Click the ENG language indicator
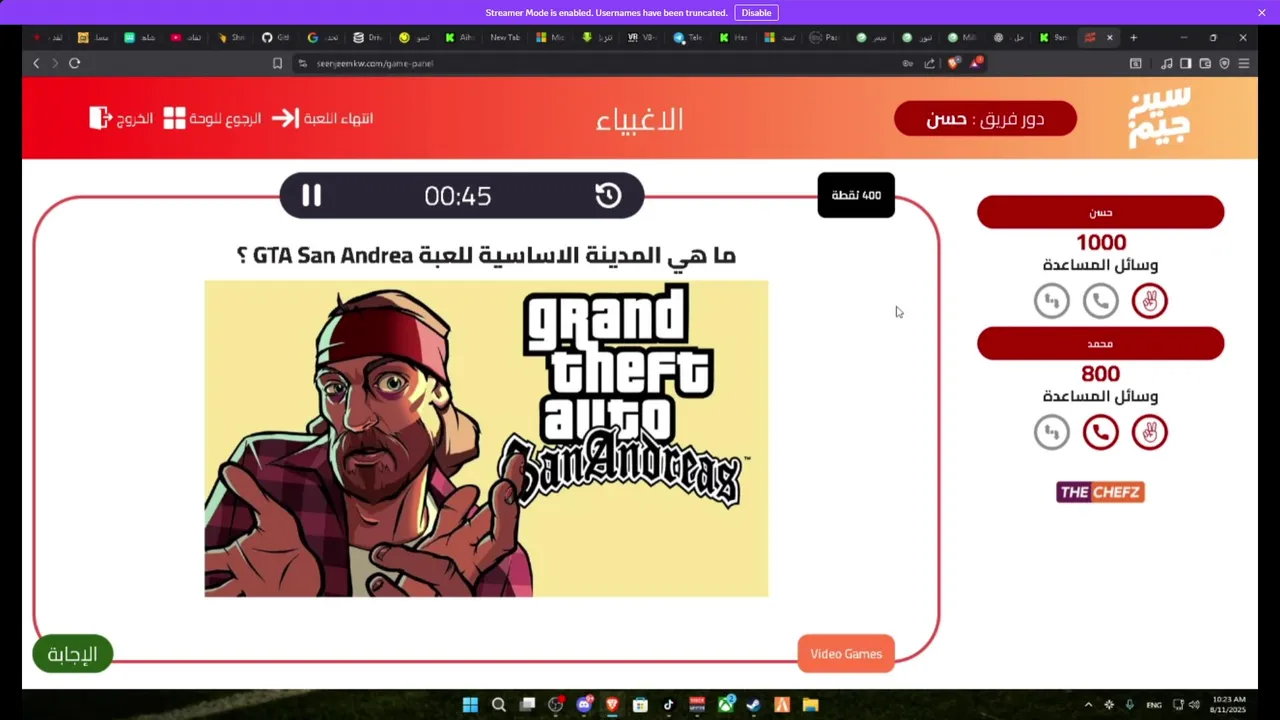The width and height of the screenshot is (1280, 720). [x=1154, y=705]
